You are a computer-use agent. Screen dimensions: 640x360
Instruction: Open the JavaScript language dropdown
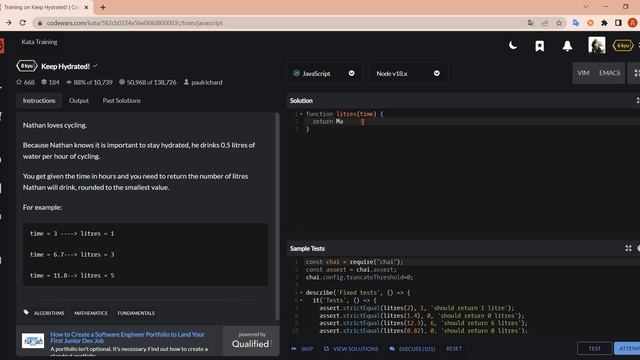324,73
